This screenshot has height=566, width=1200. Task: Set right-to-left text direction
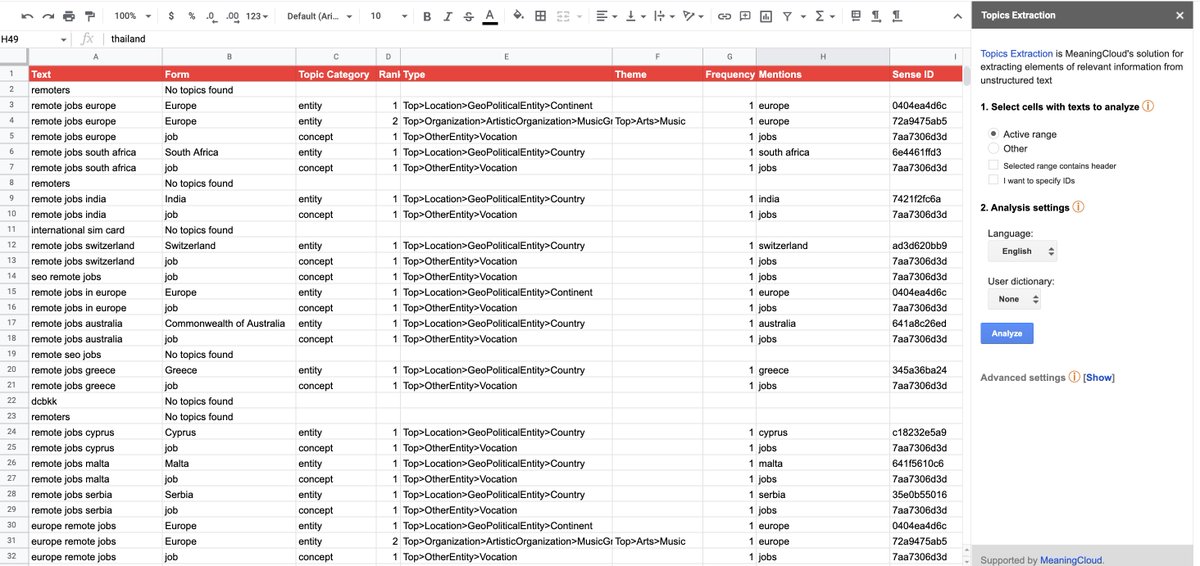[x=897, y=16]
